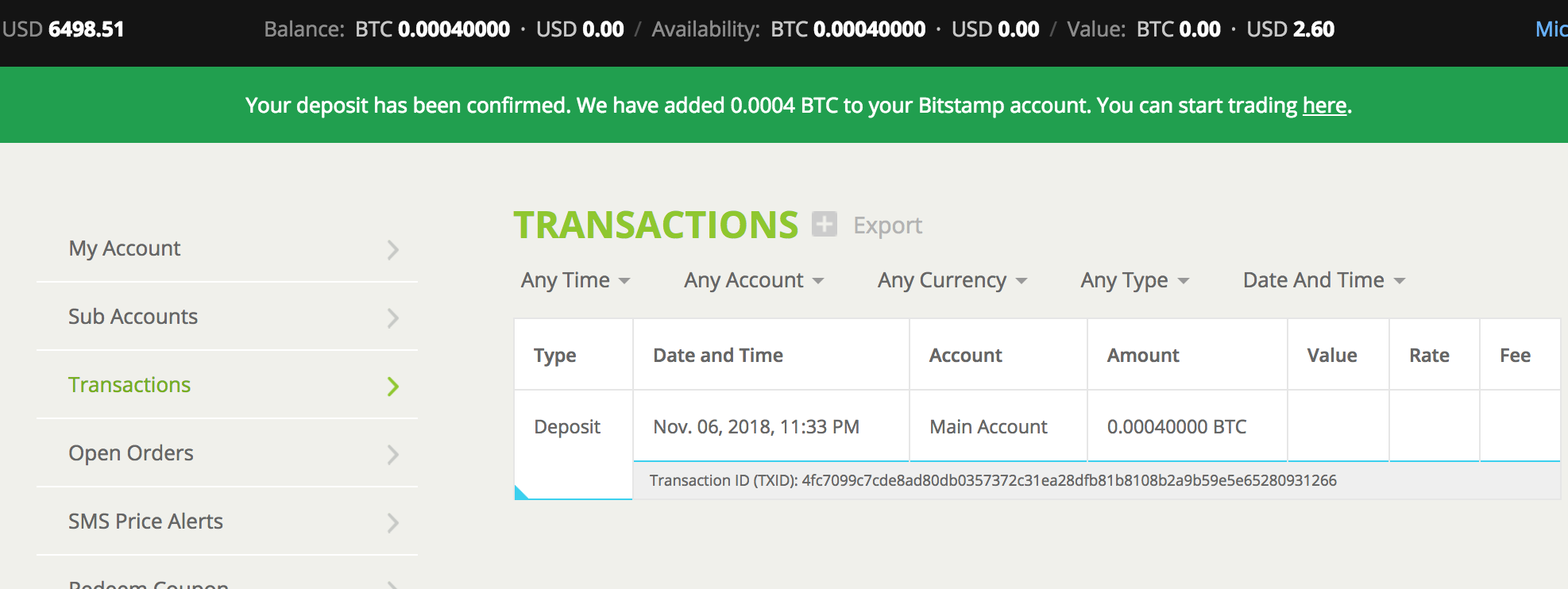The width and height of the screenshot is (1568, 589).
Task: Click the Transaction ID (TXID) hash text
Action: tap(1069, 480)
